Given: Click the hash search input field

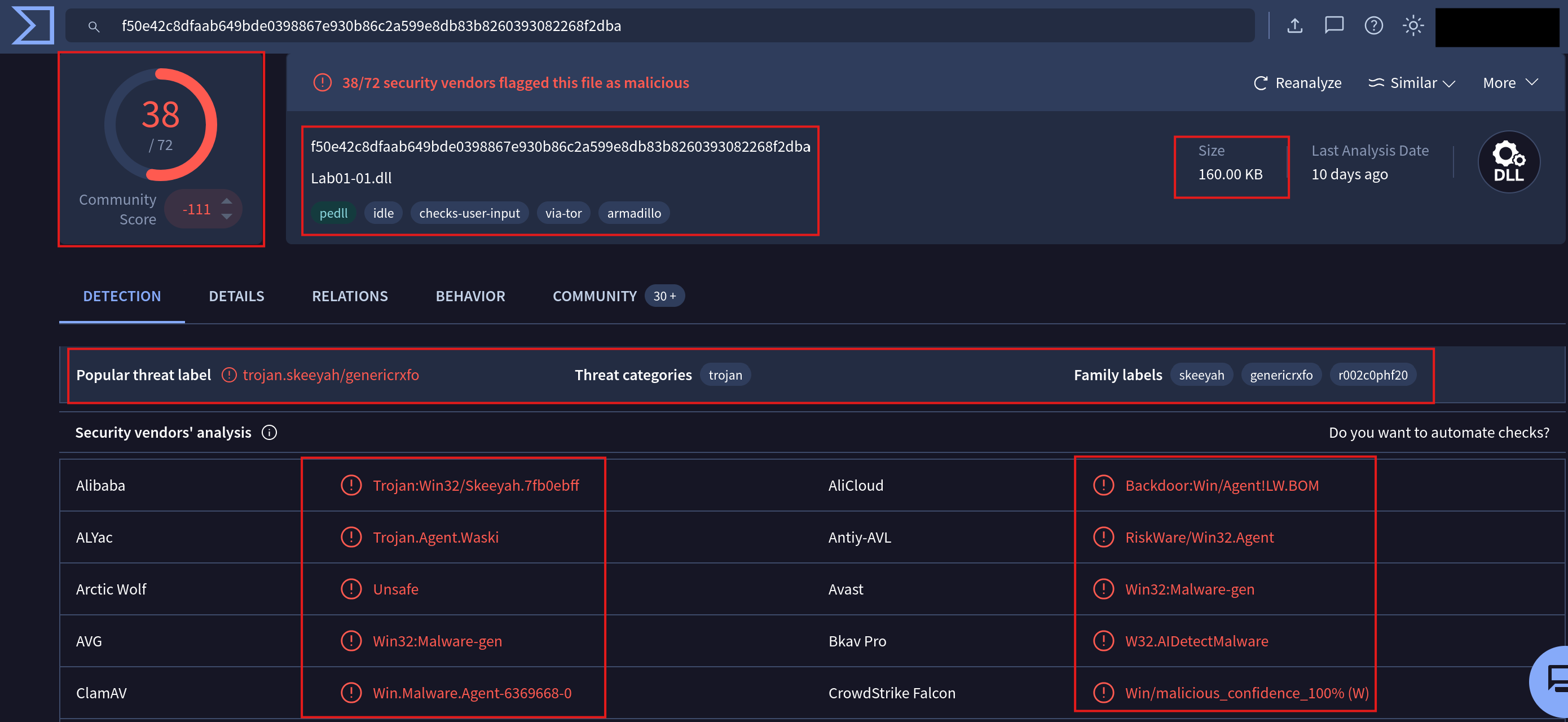Looking at the screenshot, I should (x=660, y=25).
